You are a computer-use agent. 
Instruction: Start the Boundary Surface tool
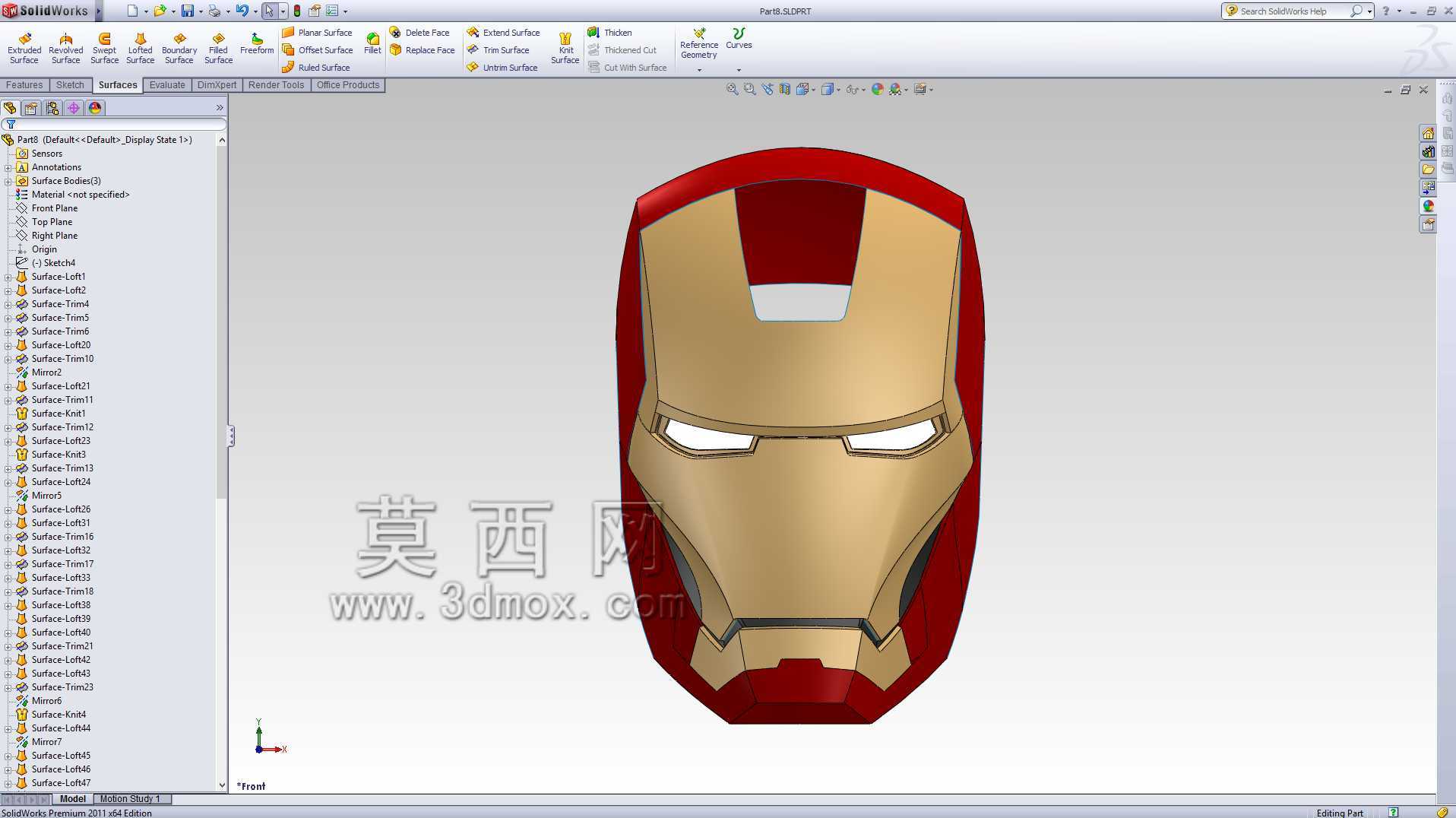(179, 49)
